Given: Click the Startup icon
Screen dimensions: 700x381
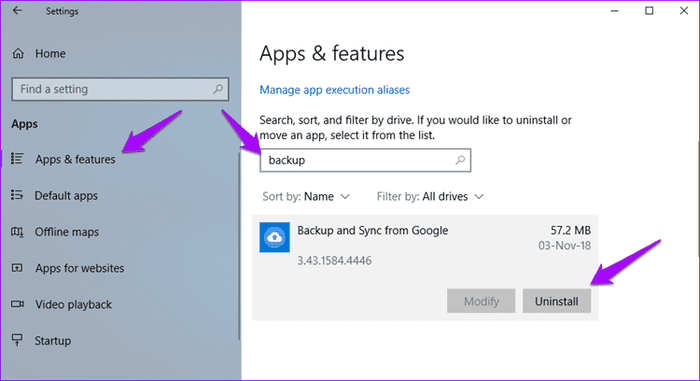Looking at the screenshot, I should tap(17, 340).
